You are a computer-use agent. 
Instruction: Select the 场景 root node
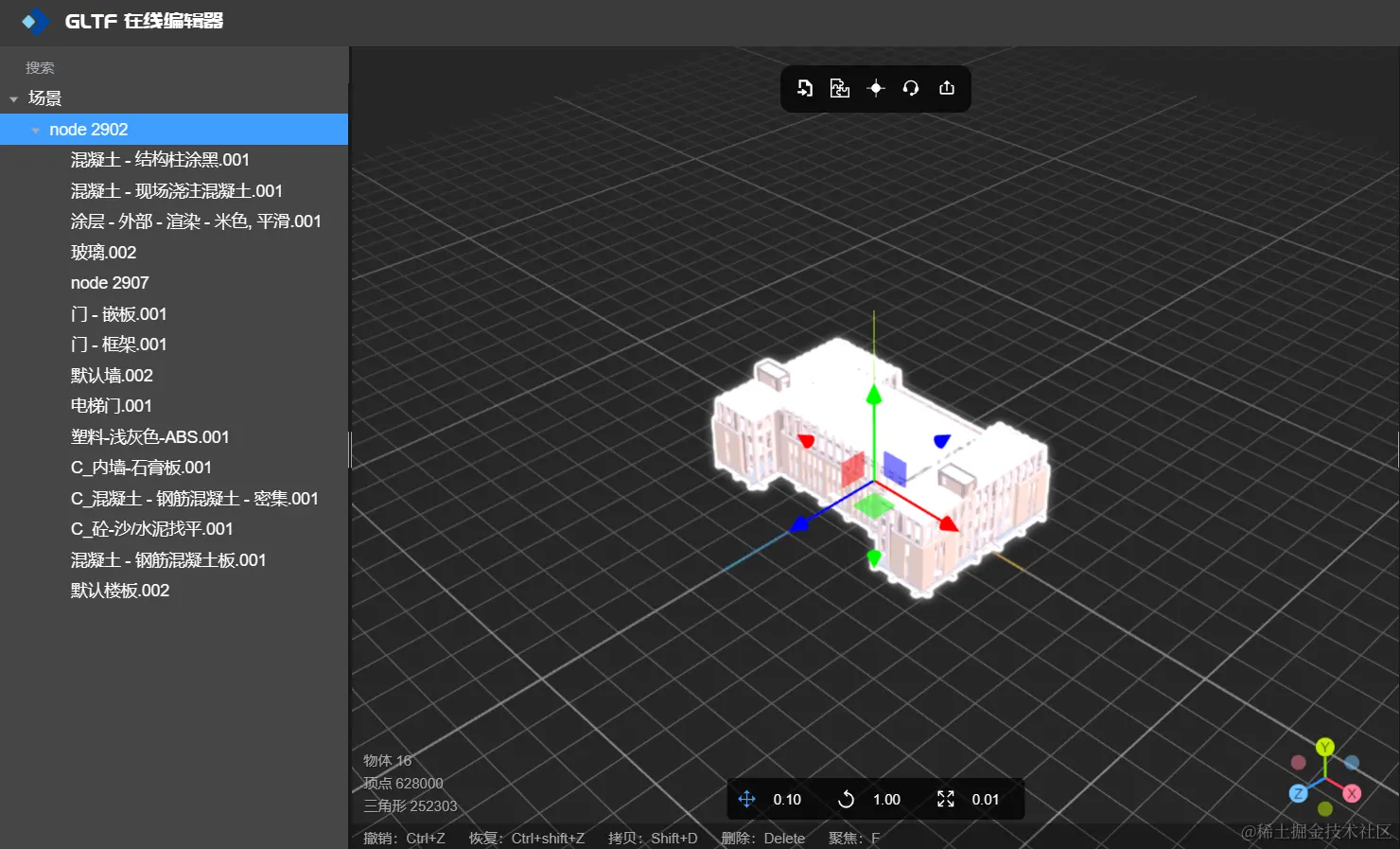coord(174,98)
